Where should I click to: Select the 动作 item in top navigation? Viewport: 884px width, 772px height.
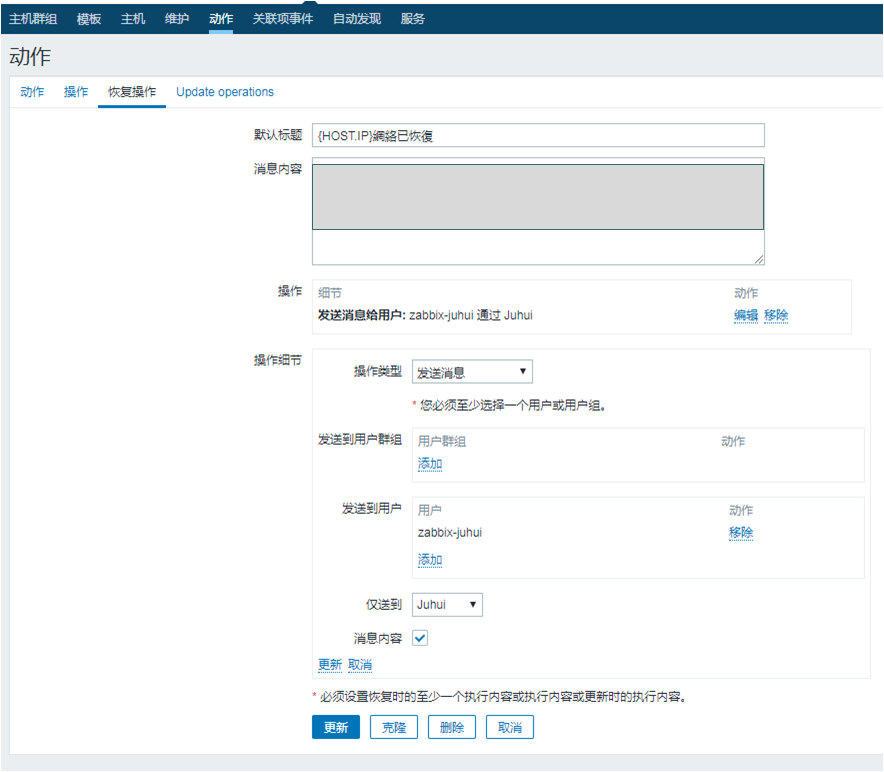tap(221, 19)
